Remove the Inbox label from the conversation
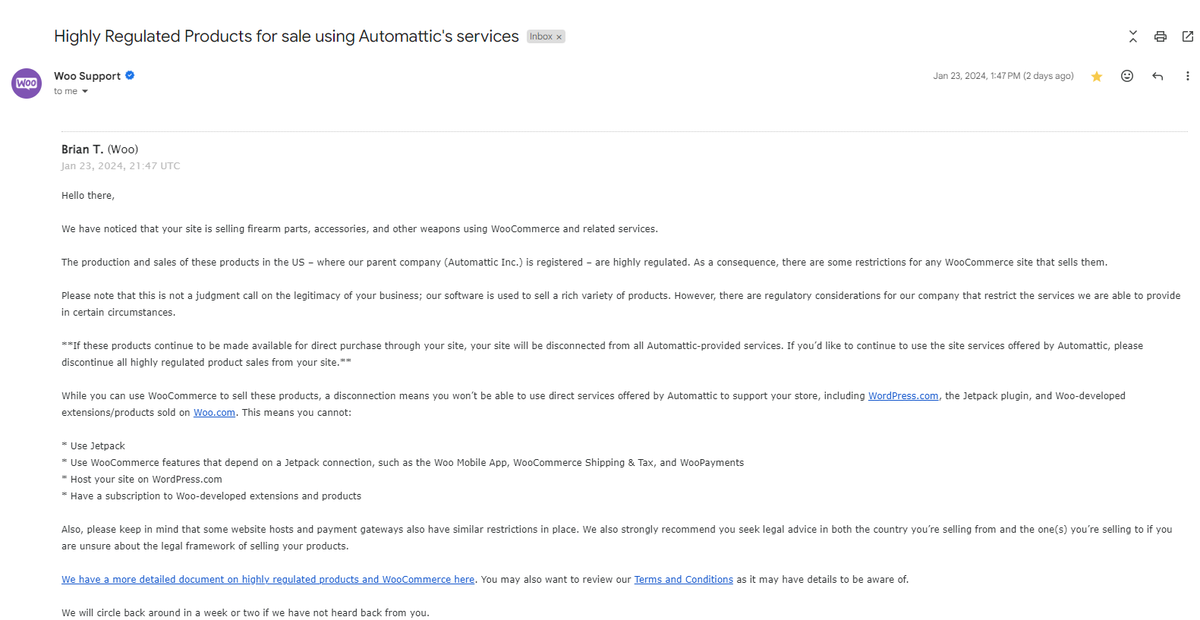1200x620 pixels. click(x=559, y=37)
